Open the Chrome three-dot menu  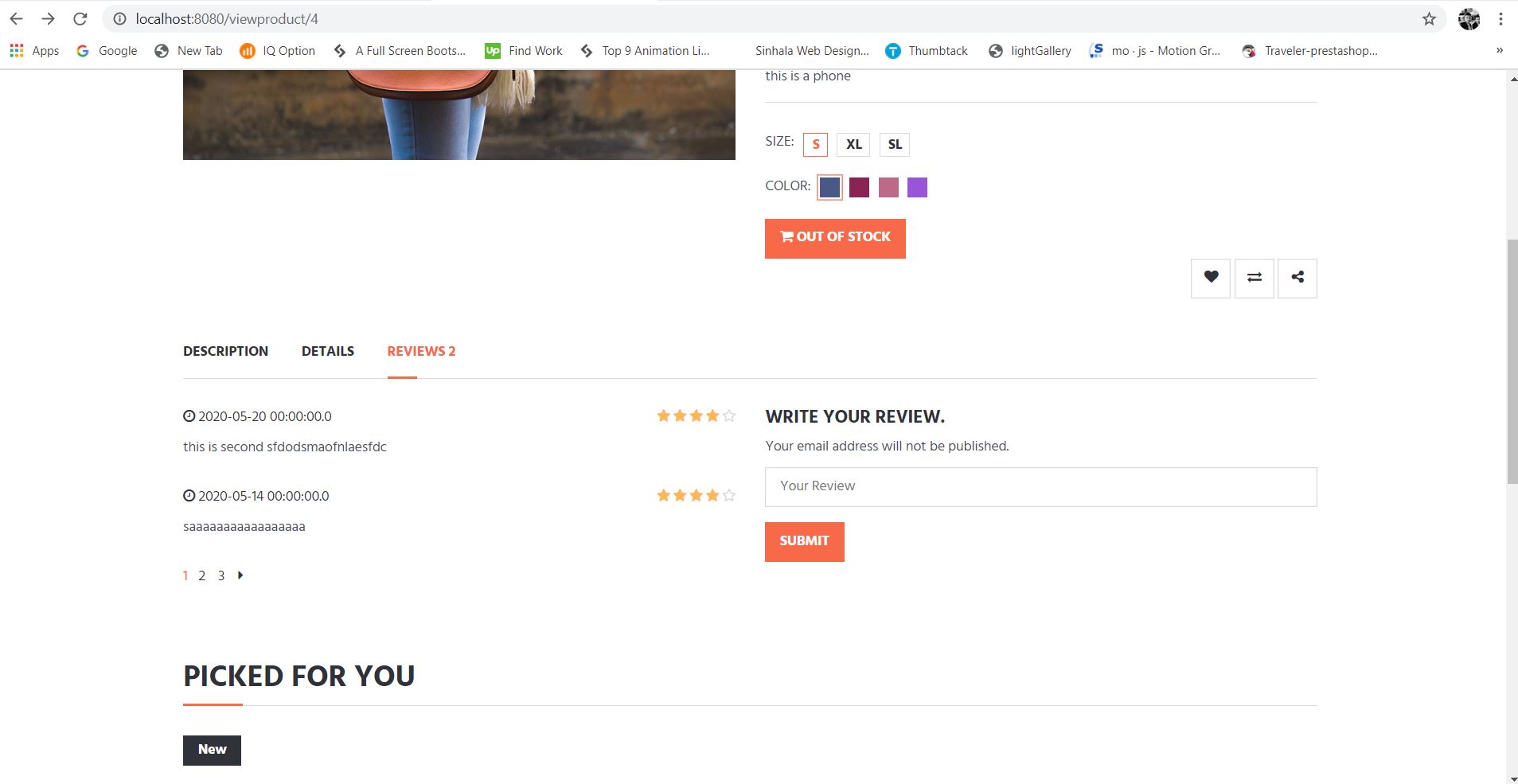pos(1500,19)
